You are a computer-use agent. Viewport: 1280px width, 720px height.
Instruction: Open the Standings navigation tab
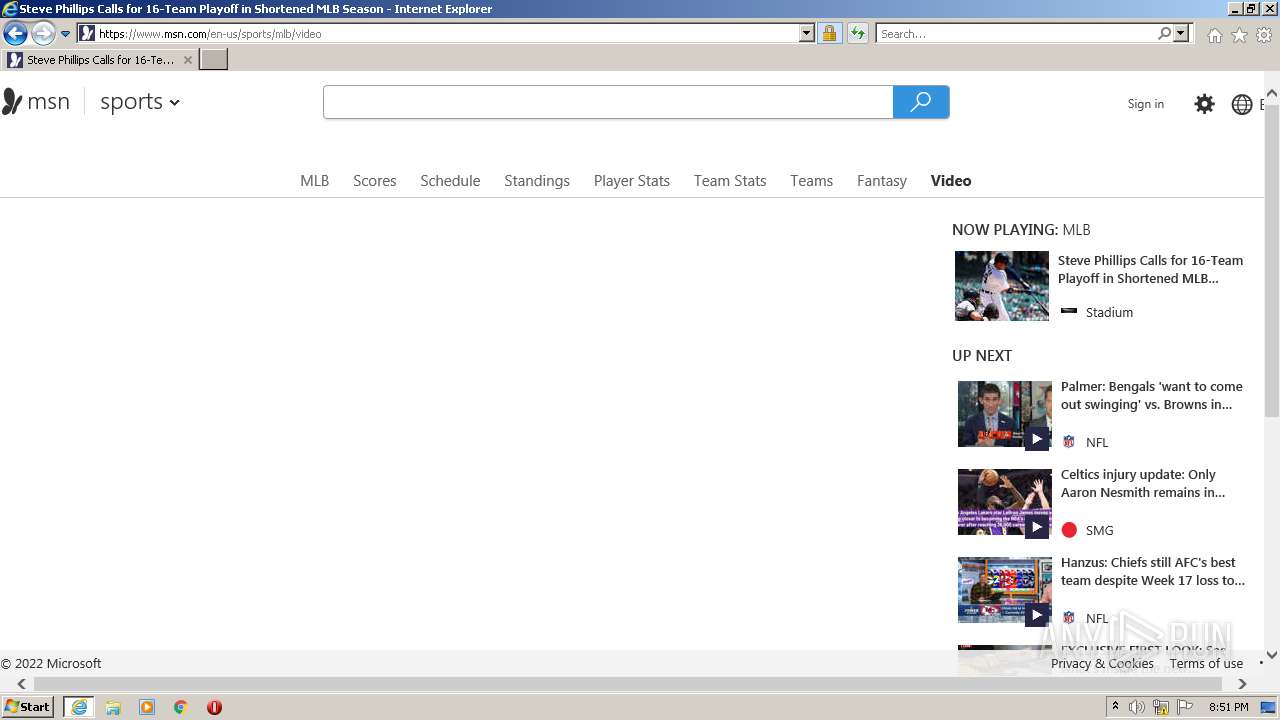[537, 180]
